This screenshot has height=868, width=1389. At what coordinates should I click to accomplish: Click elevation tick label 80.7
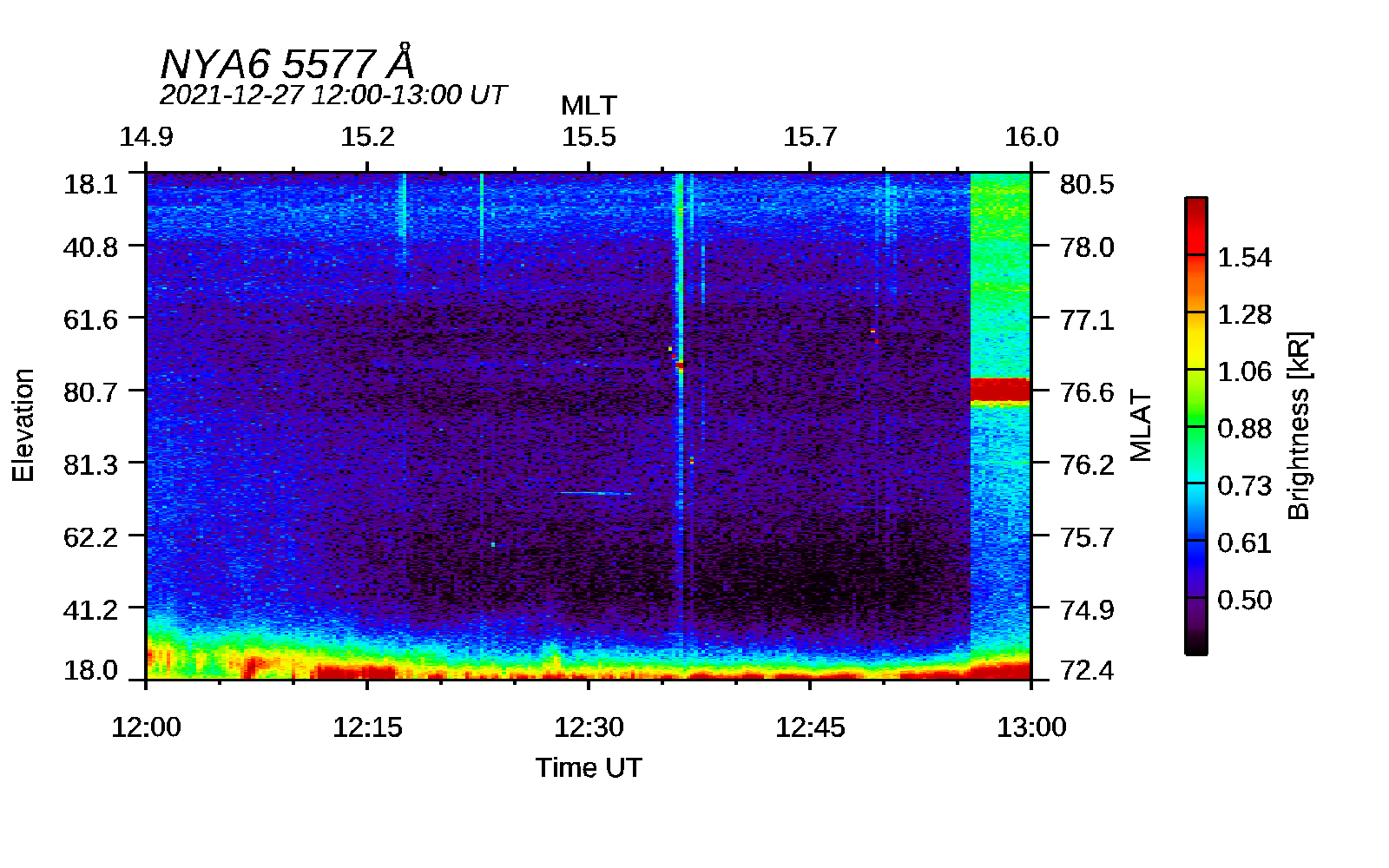(90, 392)
